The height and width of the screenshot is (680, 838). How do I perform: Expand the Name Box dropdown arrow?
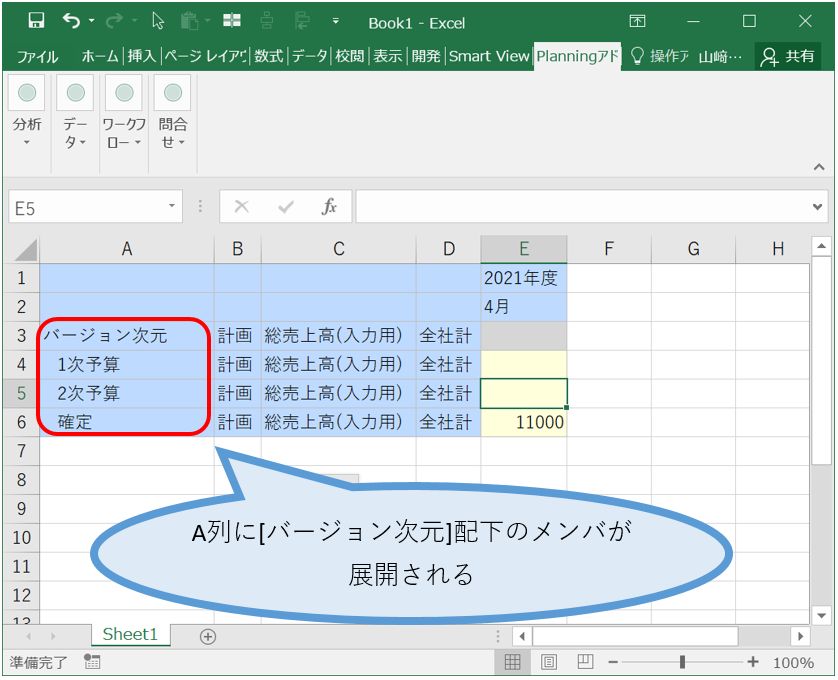pyautogui.click(x=172, y=207)
